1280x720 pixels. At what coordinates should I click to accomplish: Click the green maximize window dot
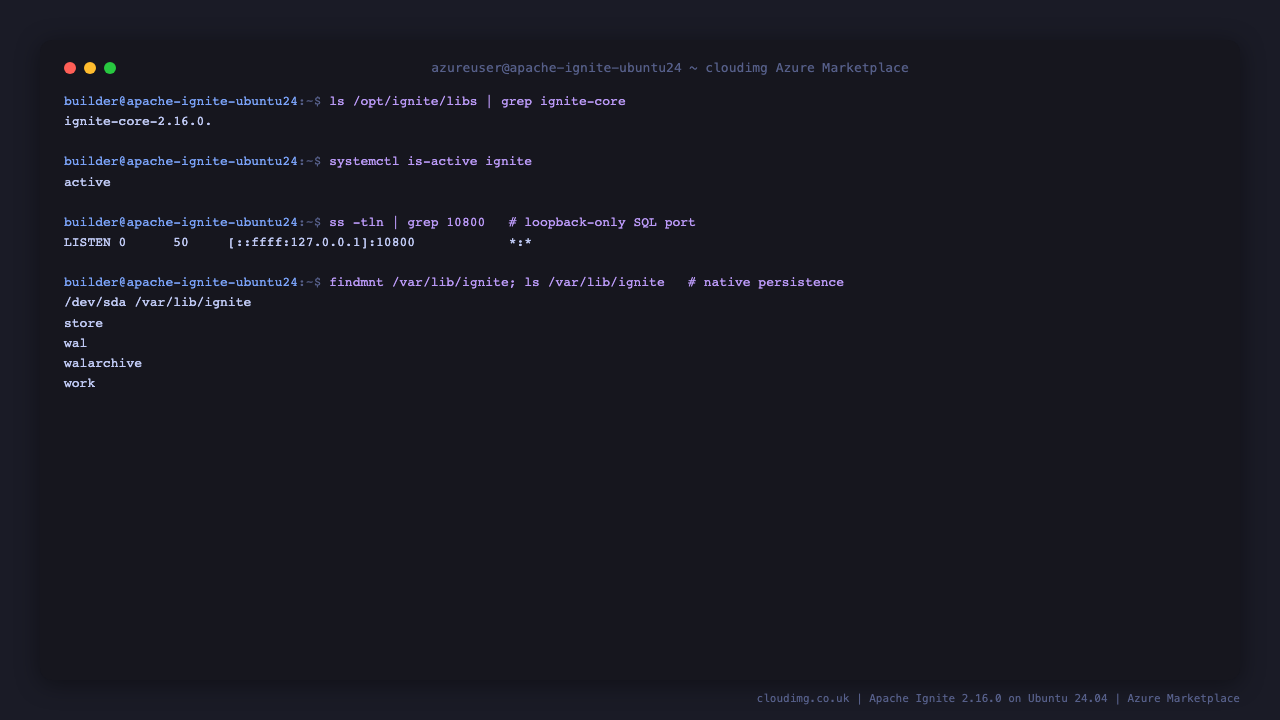(110, 68)
